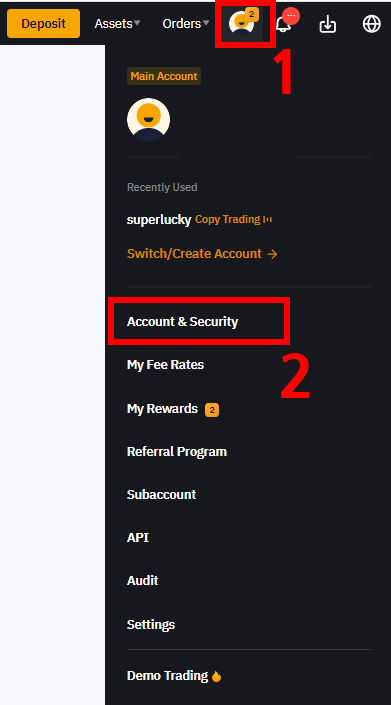Open My Fee Rates
This screenshot has width=391, height=705.
[x=165, y=364]
